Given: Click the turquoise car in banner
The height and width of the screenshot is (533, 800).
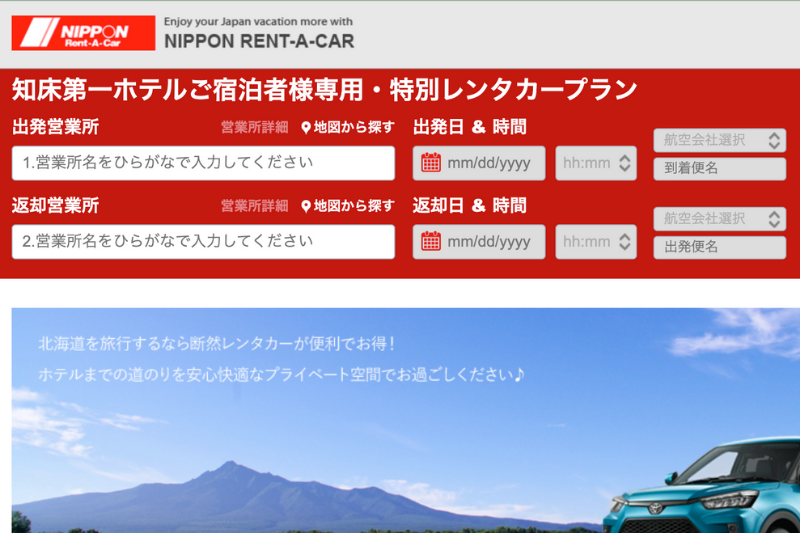Looking at the screenshot, I should click(710, 490).
